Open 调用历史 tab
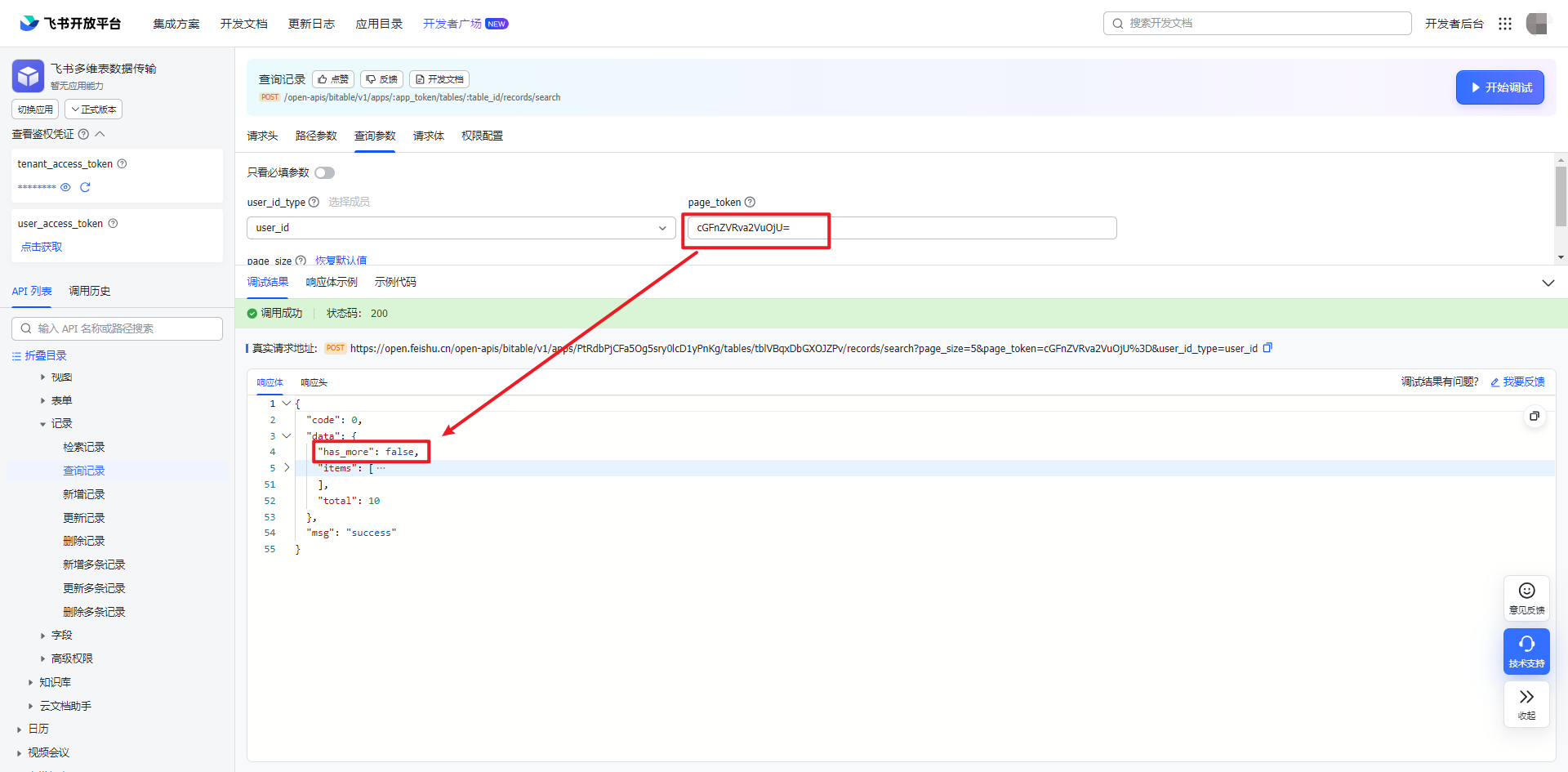The height and width of the screenshot is (772, 1568). tap(89, 291)
